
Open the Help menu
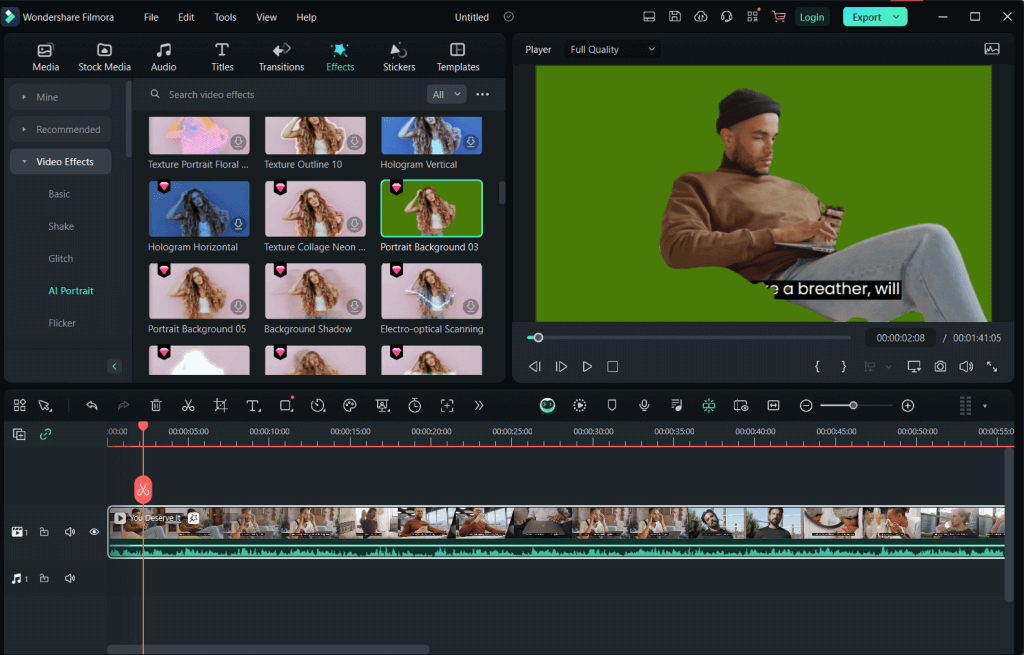coord(306,17)
